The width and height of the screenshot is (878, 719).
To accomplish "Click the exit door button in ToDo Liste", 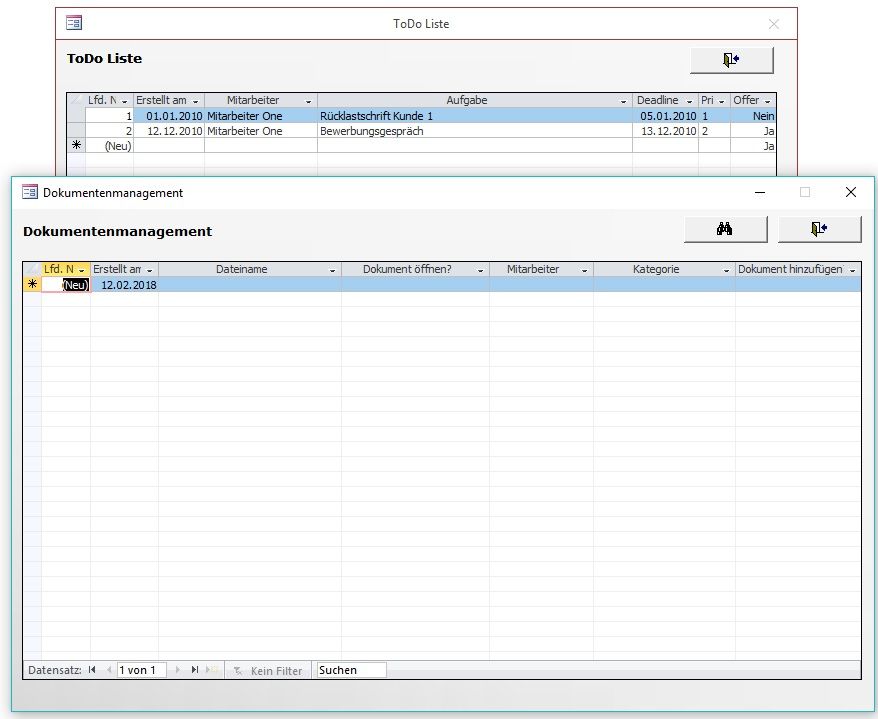I will [x=731, y=60].
